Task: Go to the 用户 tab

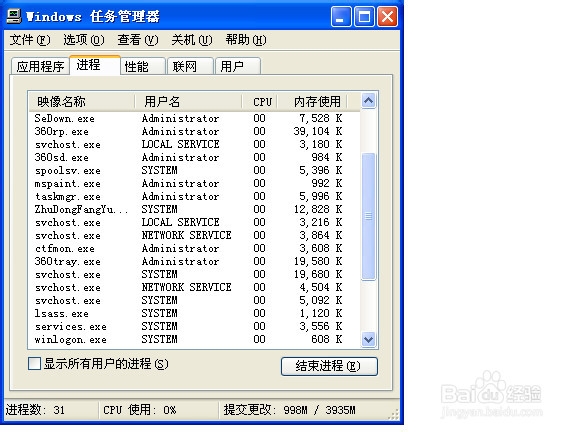Action: click(238, 66)
